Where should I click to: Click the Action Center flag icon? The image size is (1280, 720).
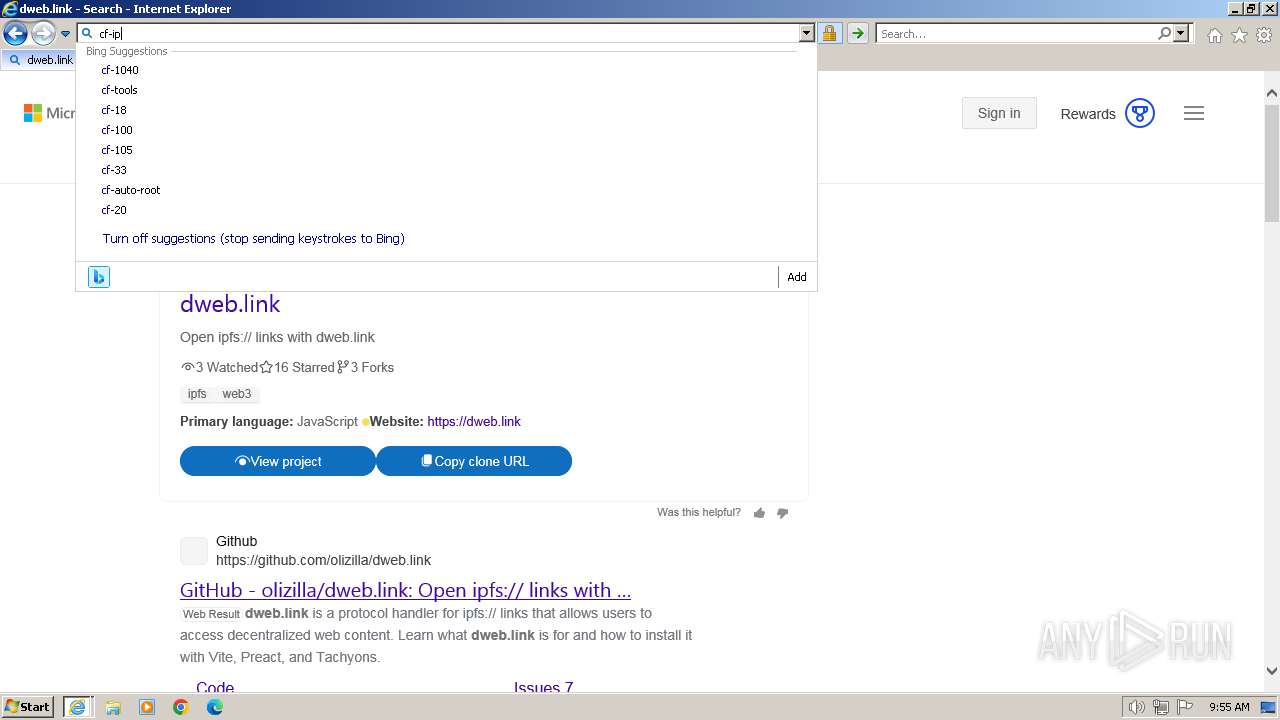coord(1186,707)
